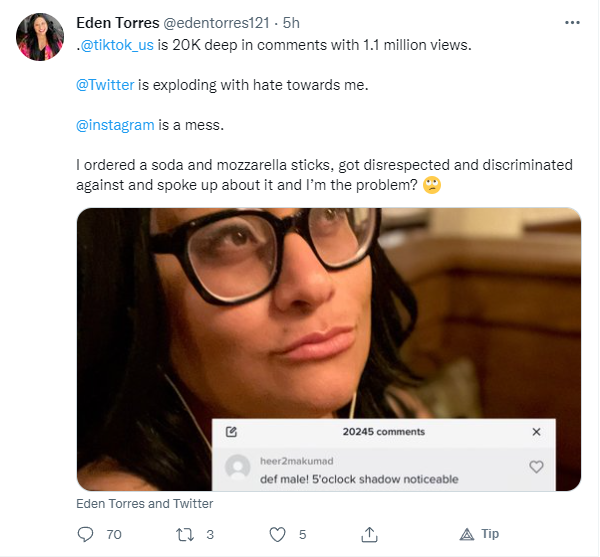The height and width of the screenshot is (557, 600).
Task: Open the 5h timestamp link
Action: pos(291,23)
